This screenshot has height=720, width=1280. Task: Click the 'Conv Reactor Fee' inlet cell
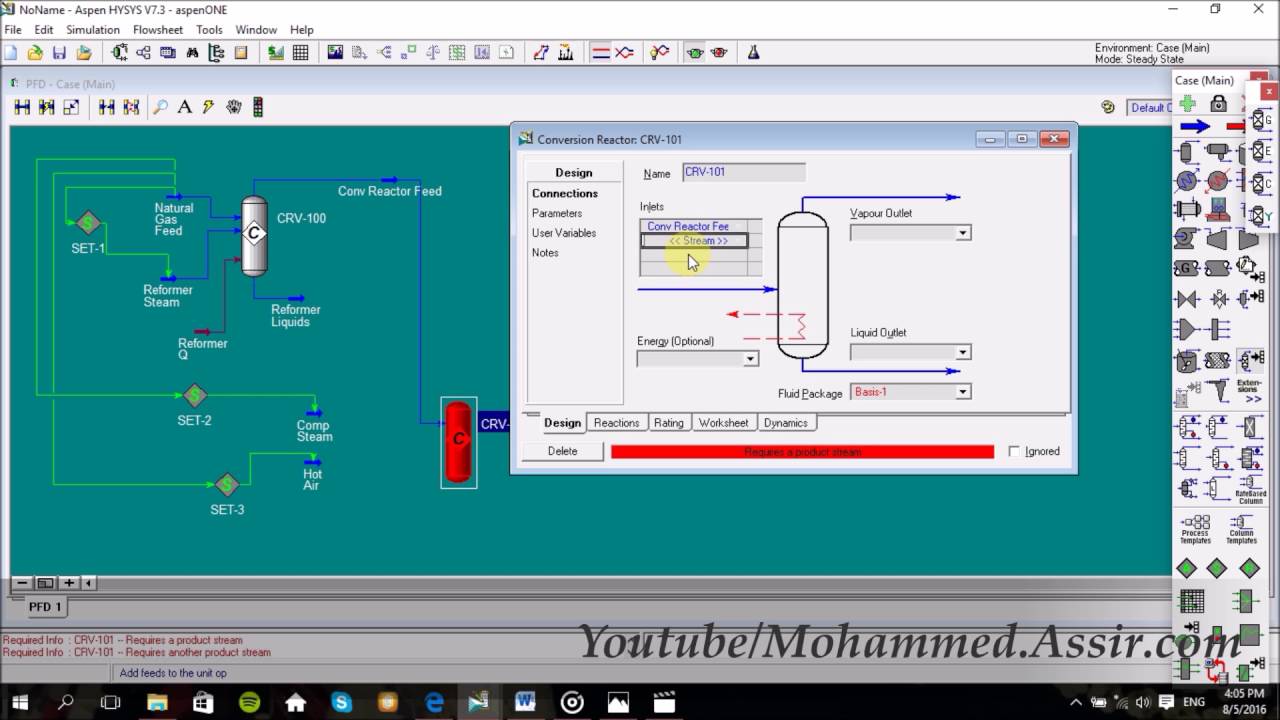point(694,227)
